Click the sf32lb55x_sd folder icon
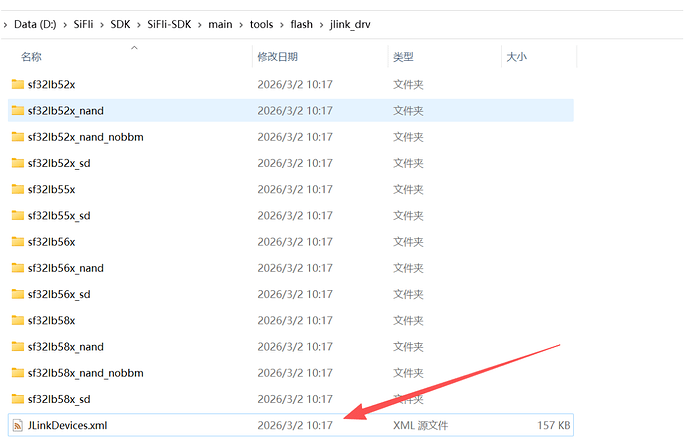The height and width of the screenshot is (448, 690). pyautogui.click(x=18, y=215)
